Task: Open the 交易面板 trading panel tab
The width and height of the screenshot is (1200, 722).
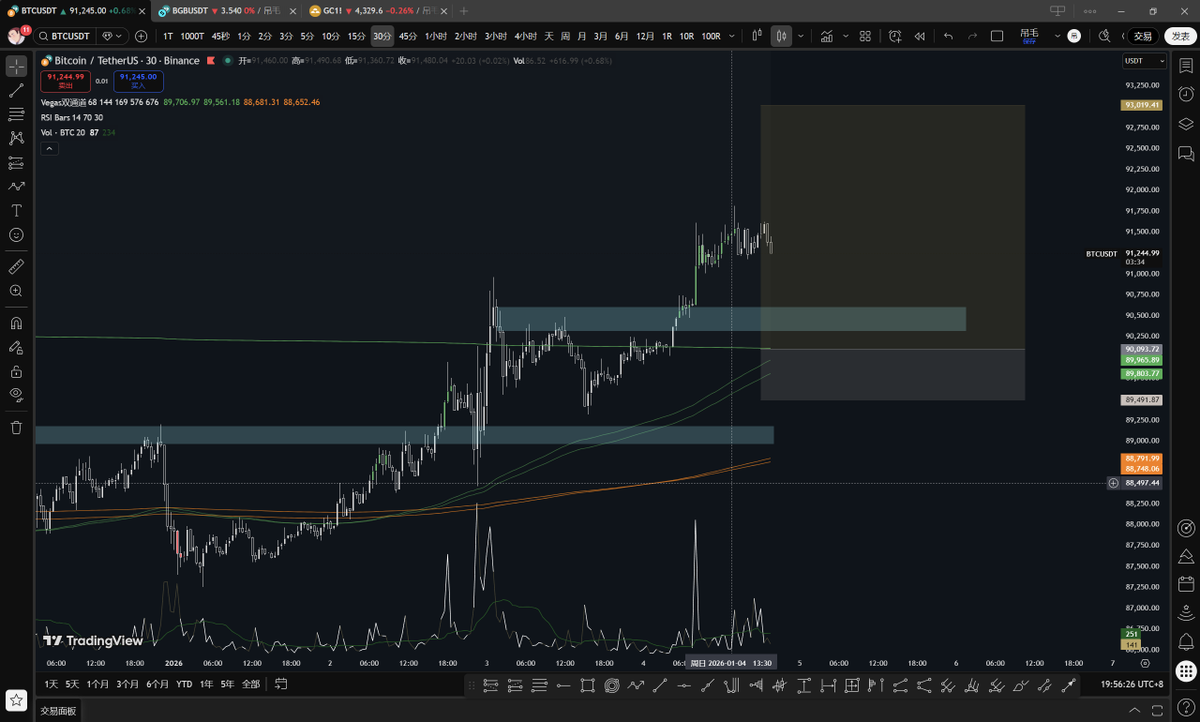Action: tap(58, 711)
